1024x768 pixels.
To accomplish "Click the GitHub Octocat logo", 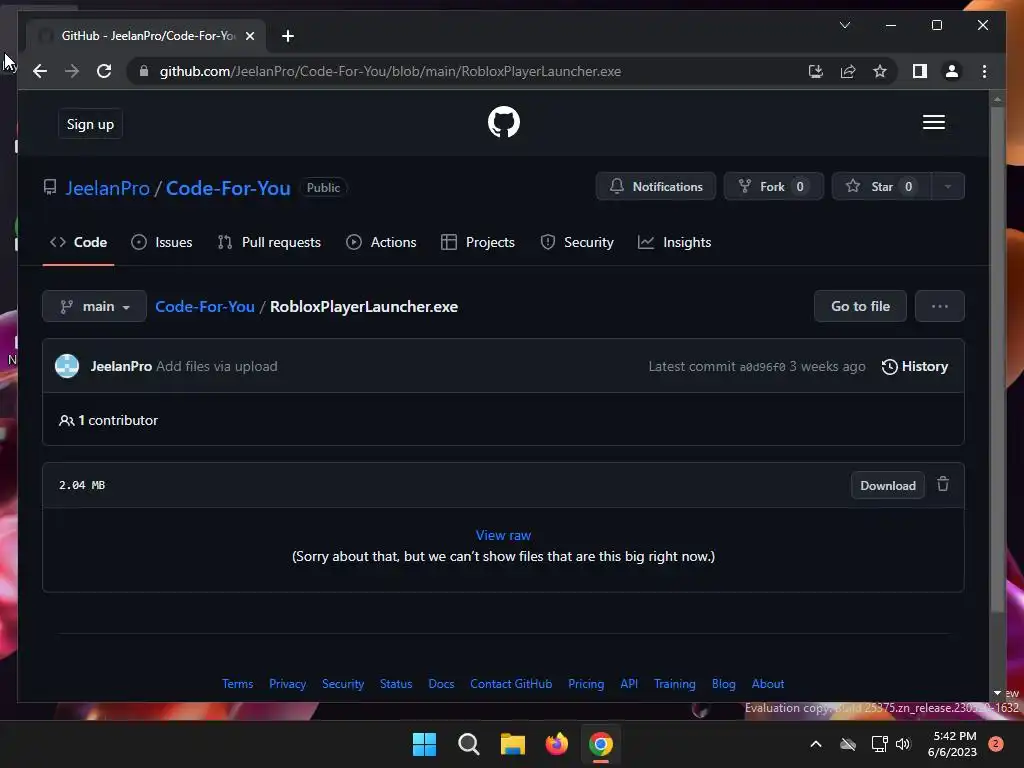I will (x=504, y=122).
